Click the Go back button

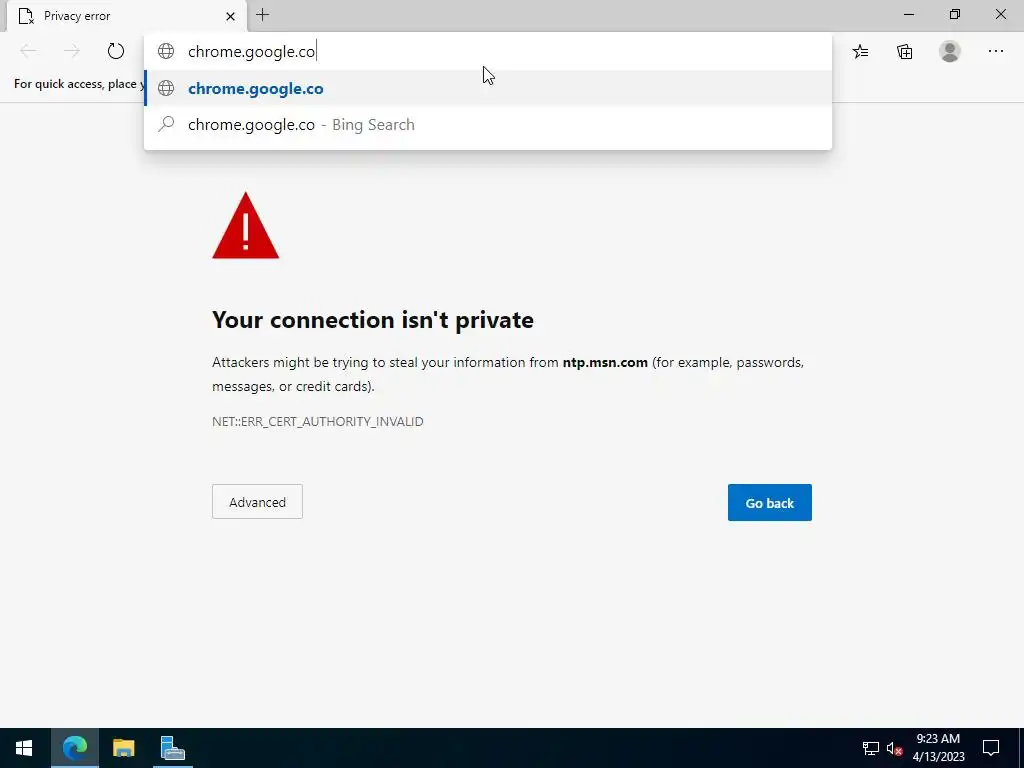tap(769, 502)
